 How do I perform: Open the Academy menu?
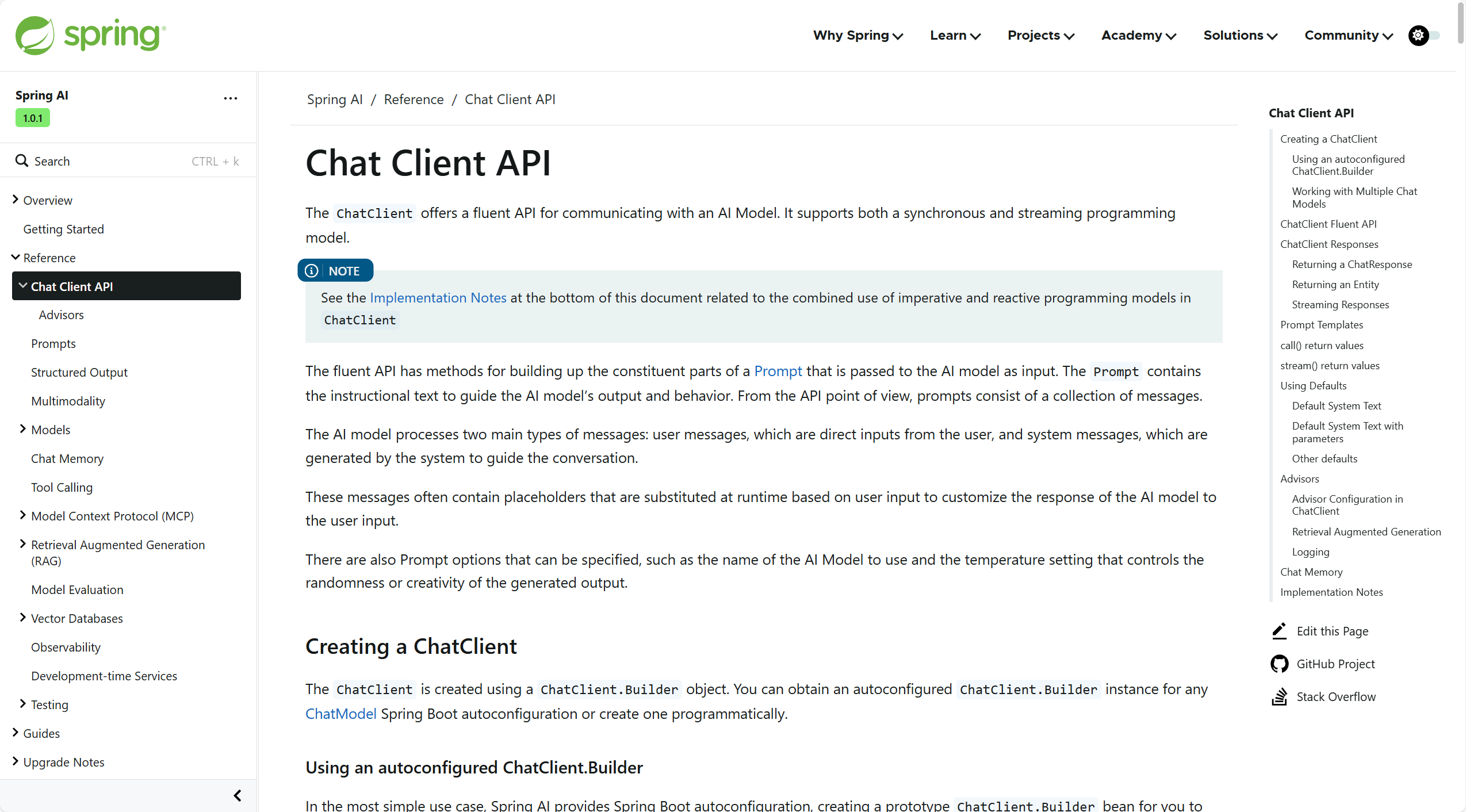coord(1139,36)
